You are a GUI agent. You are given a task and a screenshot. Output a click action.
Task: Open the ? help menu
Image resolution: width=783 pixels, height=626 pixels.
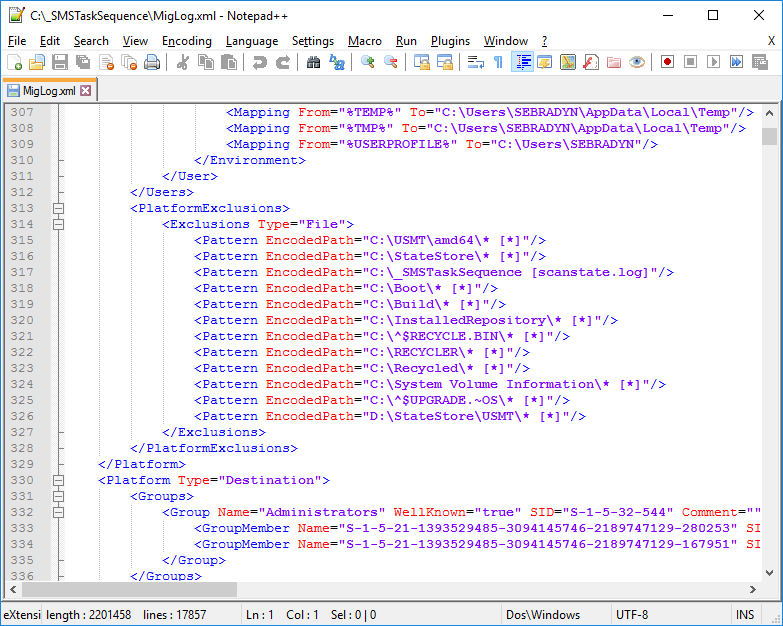tap(544, 41)
